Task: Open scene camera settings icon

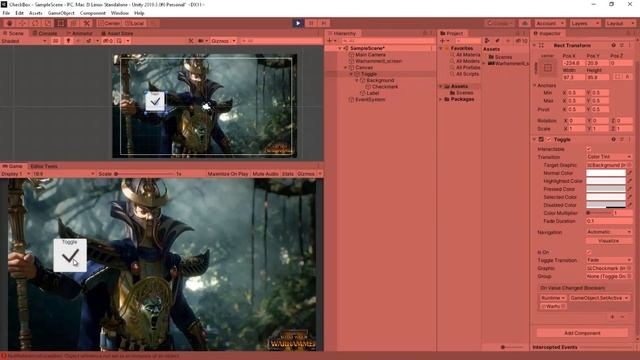Action: pyautogui.click(x=201, y=41)
